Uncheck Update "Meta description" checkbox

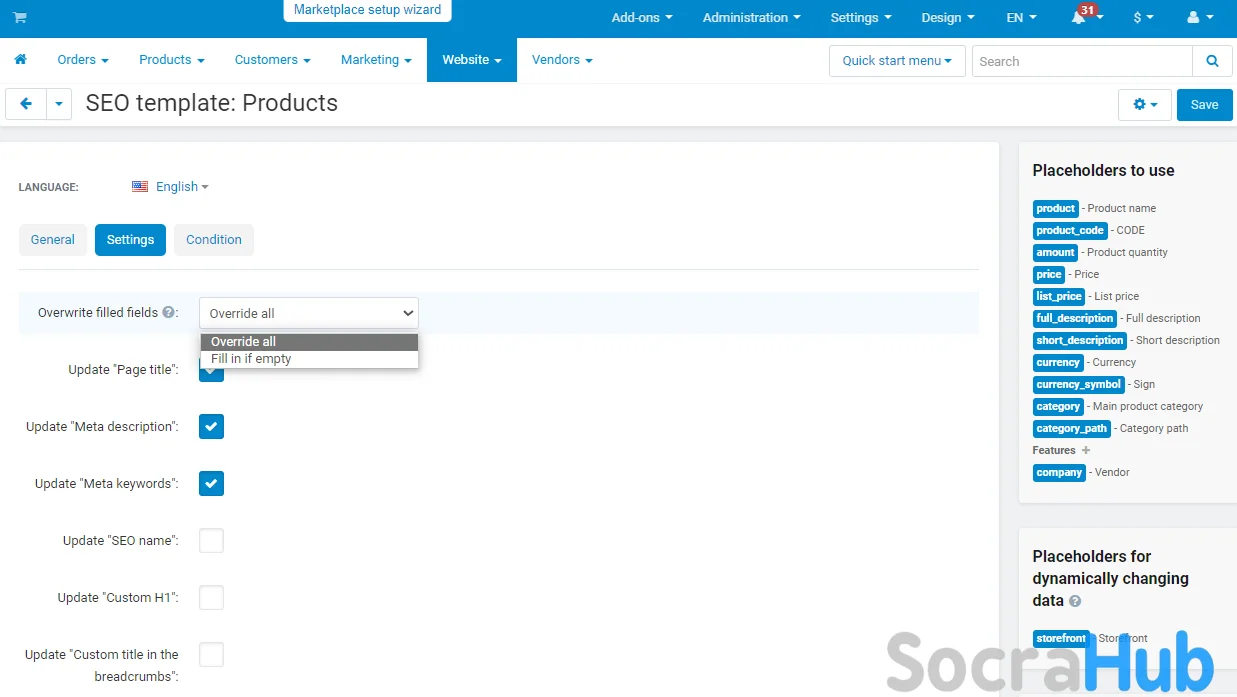(211, 427)
